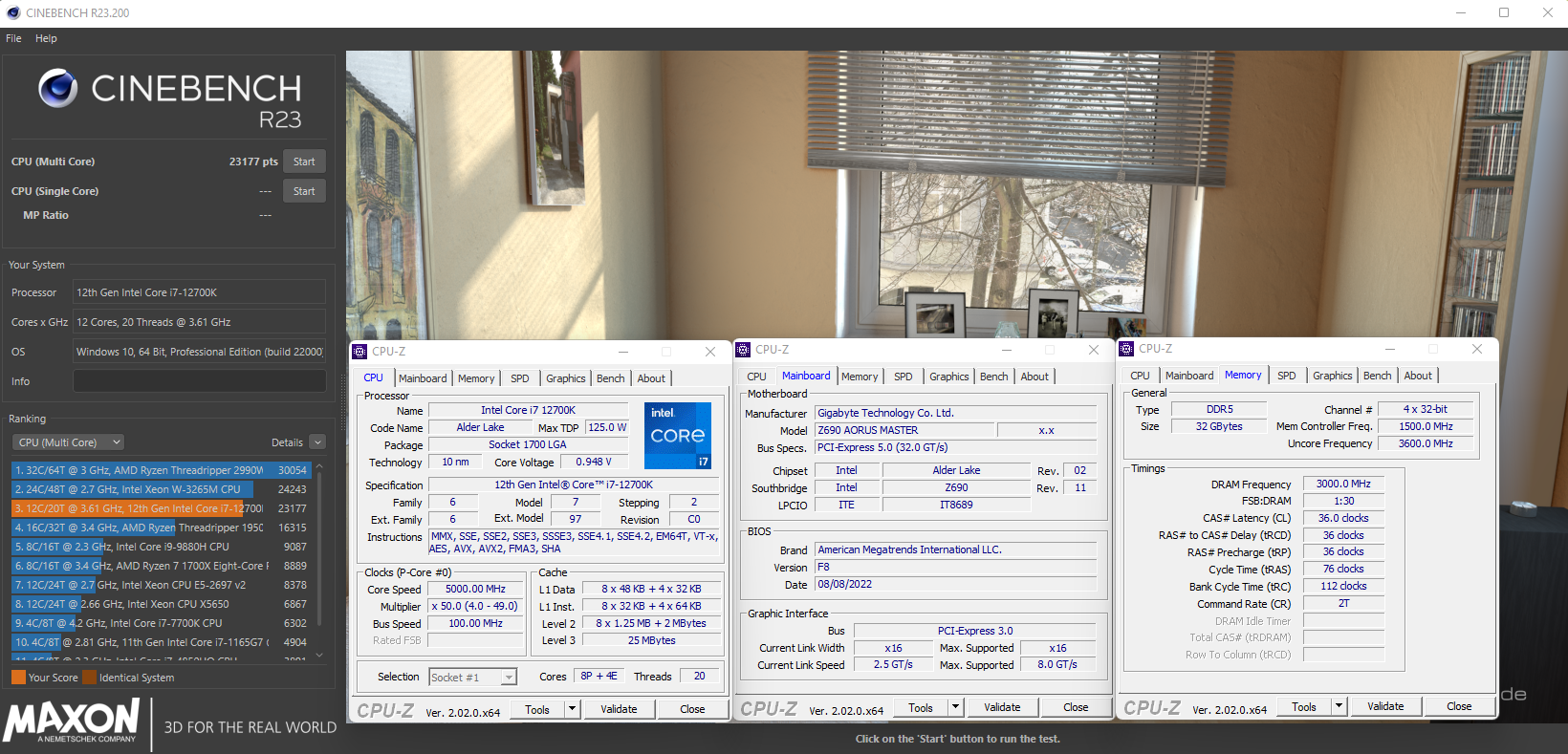Start the CPU Multi Core test

click(x=304, y=162)
